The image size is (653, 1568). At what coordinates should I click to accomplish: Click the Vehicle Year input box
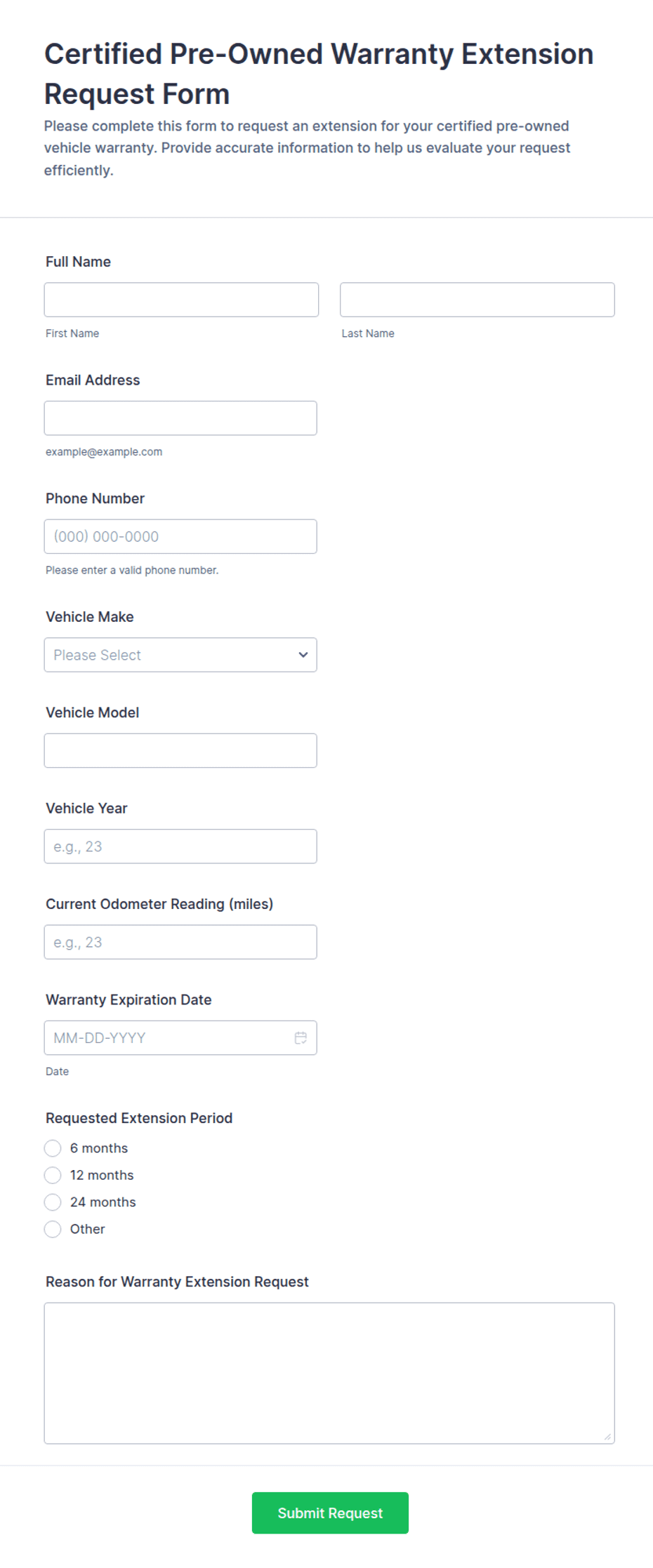[180, 846]
